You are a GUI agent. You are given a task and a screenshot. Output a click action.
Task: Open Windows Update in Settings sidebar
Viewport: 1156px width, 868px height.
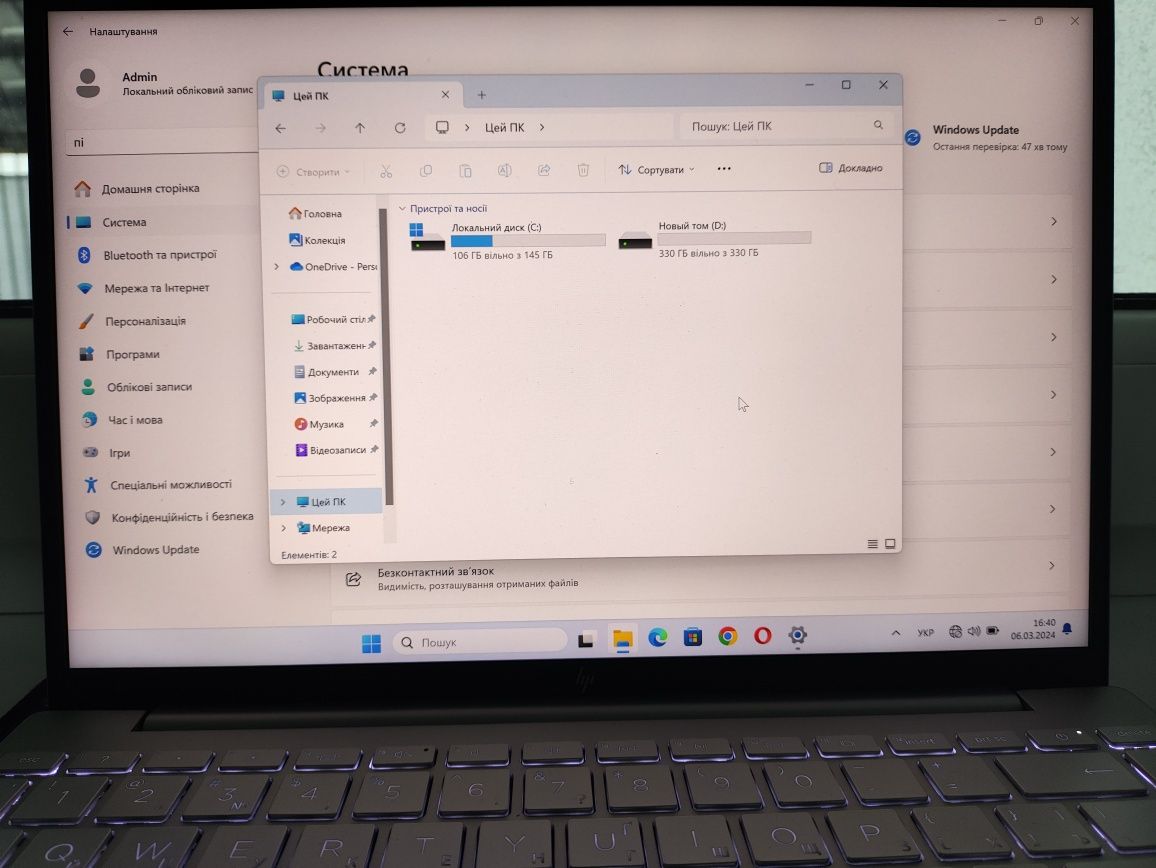click(142, 550)
